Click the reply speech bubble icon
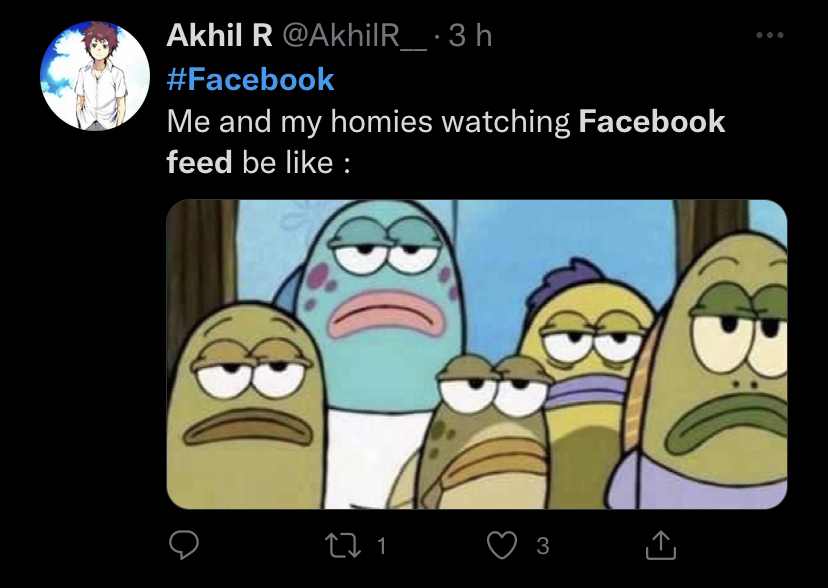 click(x=184, y=545)
